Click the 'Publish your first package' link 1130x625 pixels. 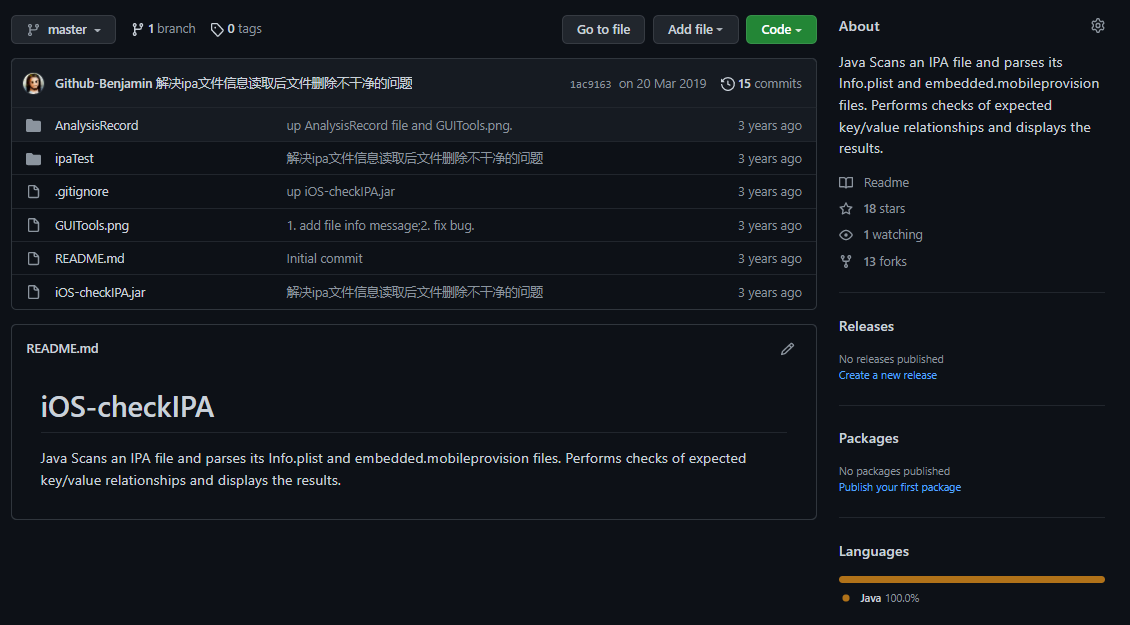[x=900, y=487]
